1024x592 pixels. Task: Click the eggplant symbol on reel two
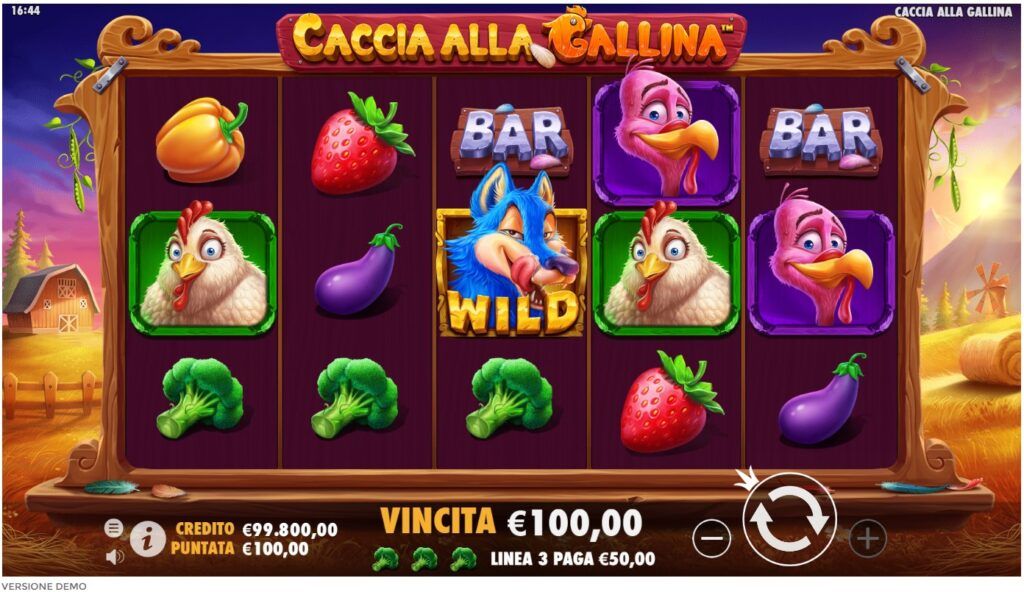358,271
